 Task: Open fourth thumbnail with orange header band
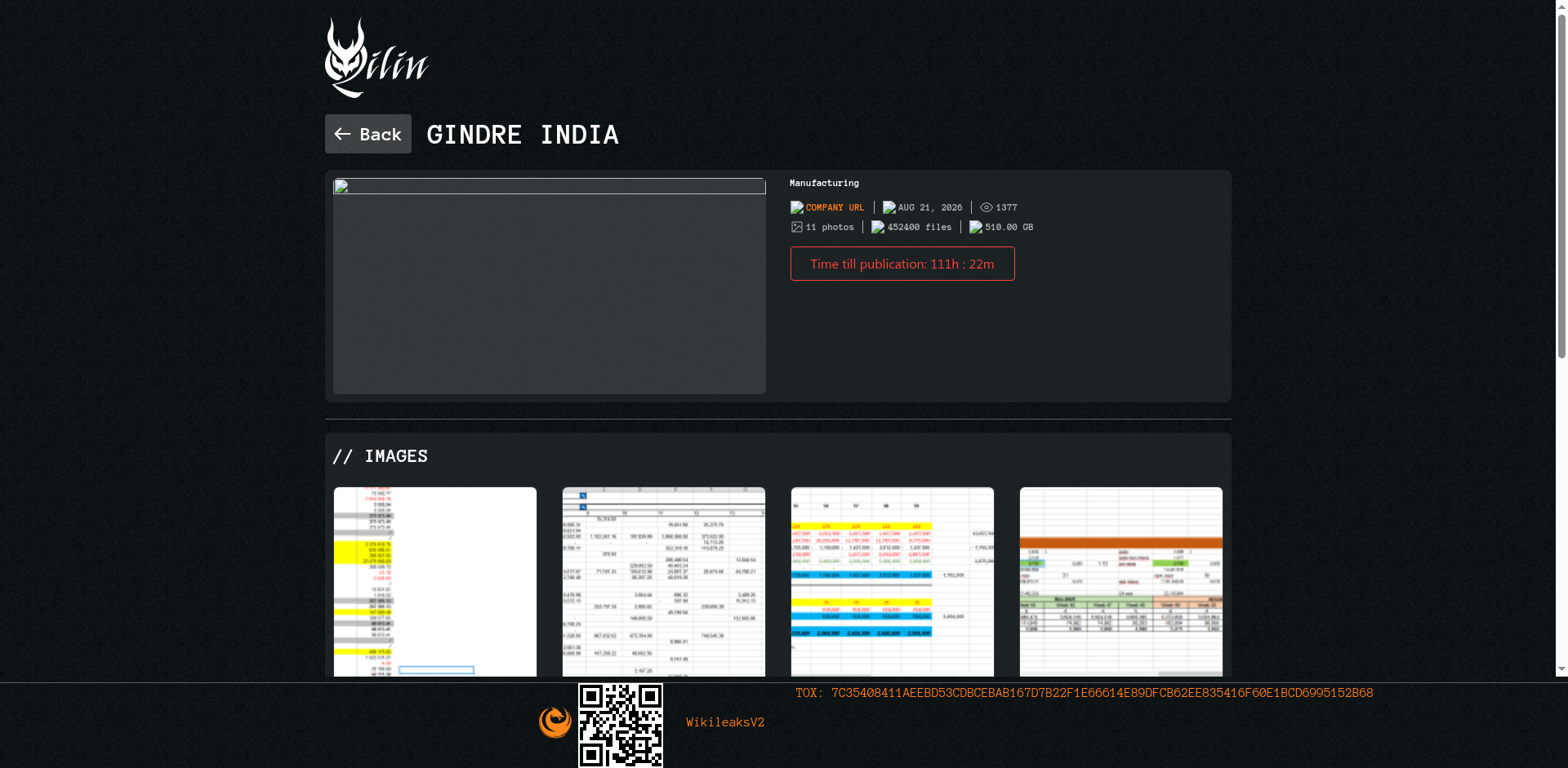(x=1121, y=582)
